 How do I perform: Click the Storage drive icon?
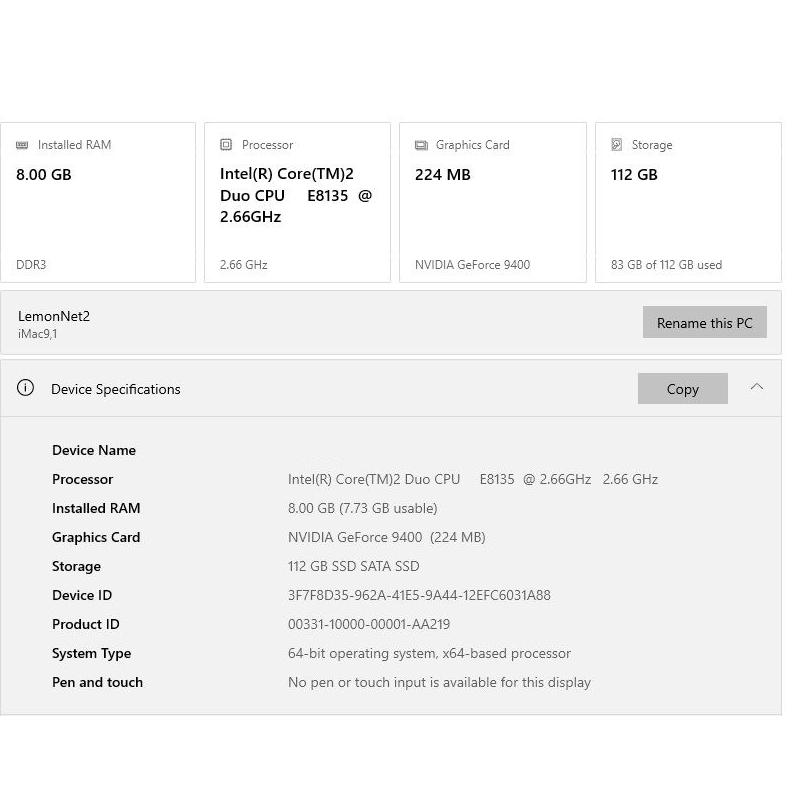tap(617, 144)
